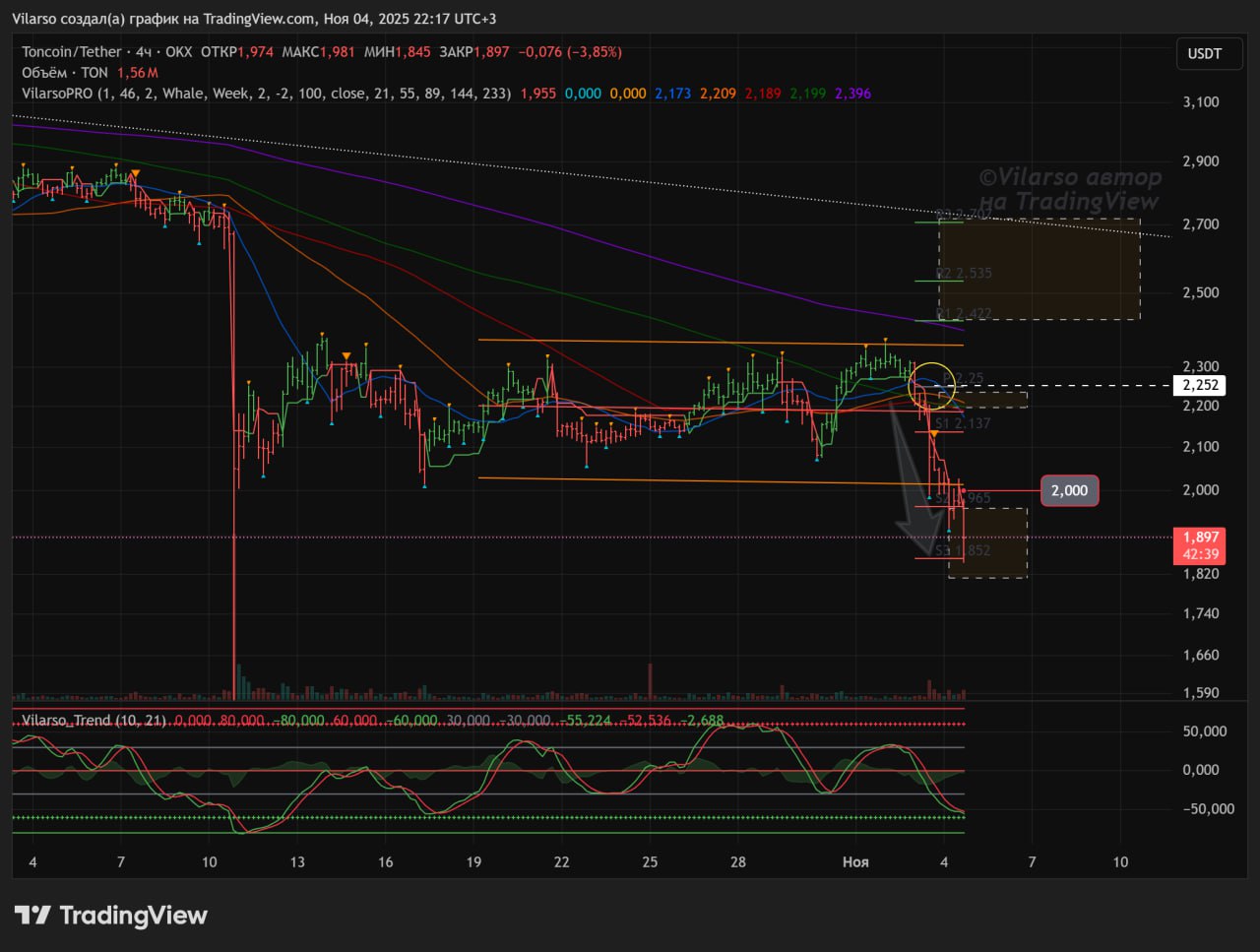1260x952 pixels.
Task: Select the Toncoin/Tether symbol title
Action: tap(72, 52)
